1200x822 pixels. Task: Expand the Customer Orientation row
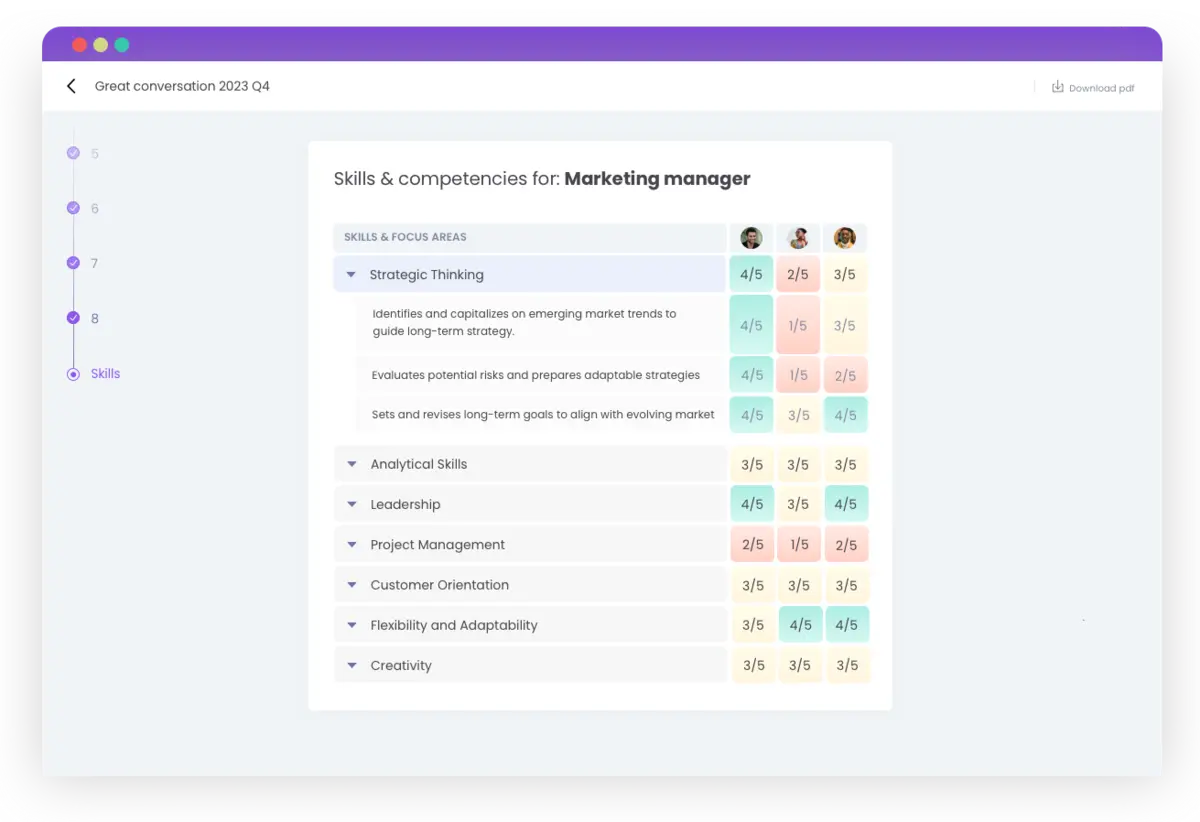(351, 585)
